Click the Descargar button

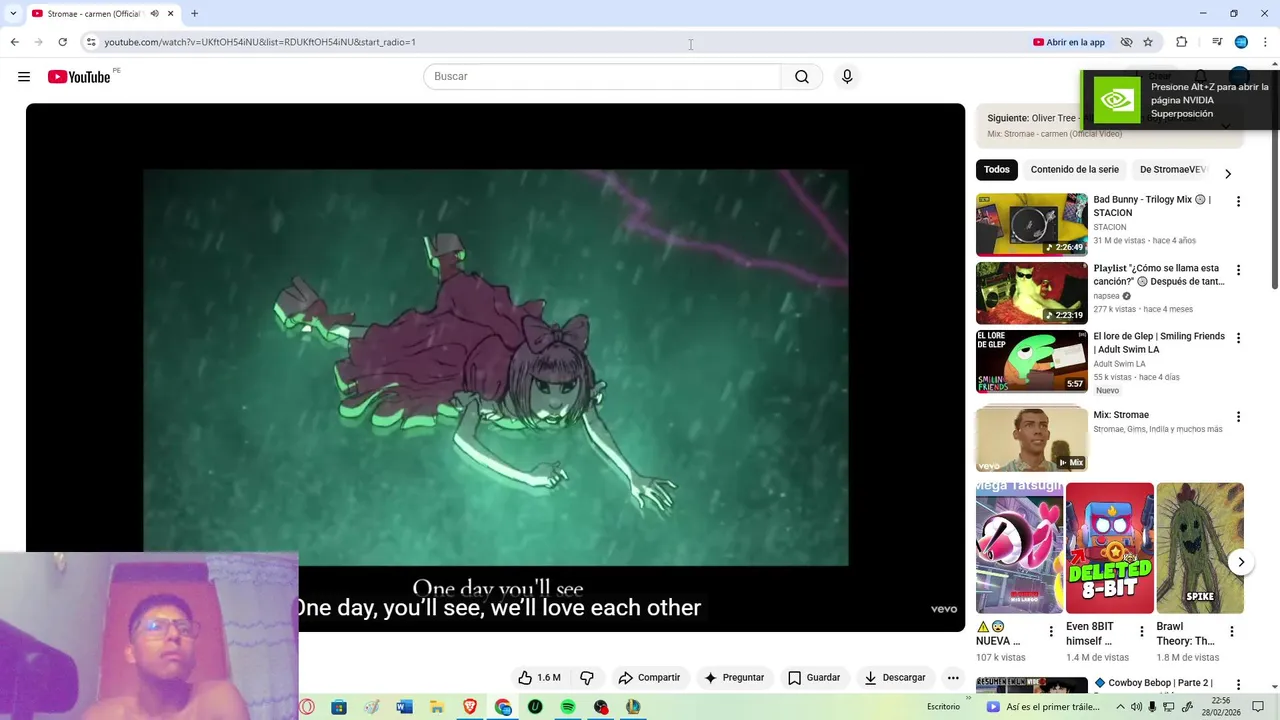895,677
